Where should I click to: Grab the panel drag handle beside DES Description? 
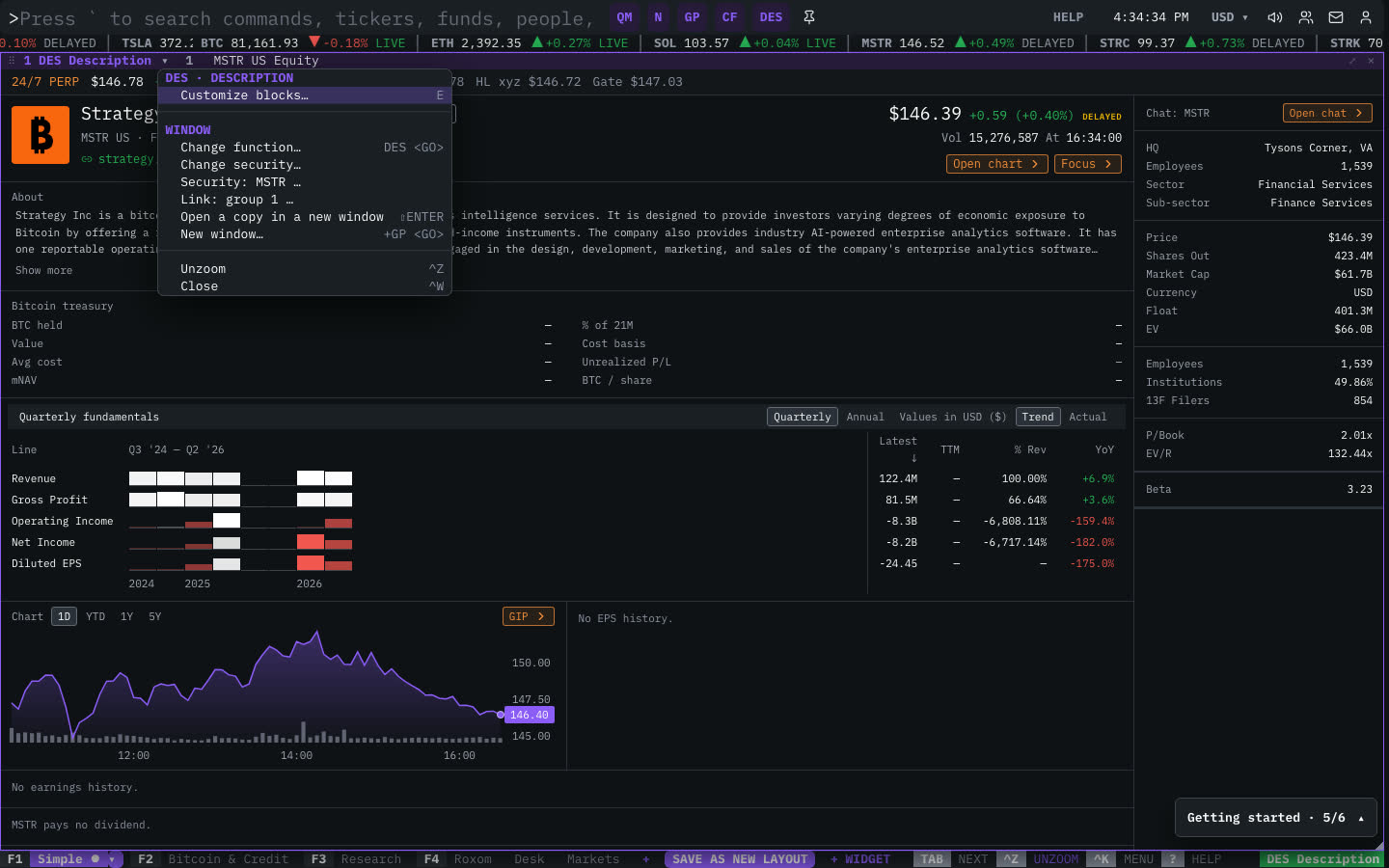12,61
